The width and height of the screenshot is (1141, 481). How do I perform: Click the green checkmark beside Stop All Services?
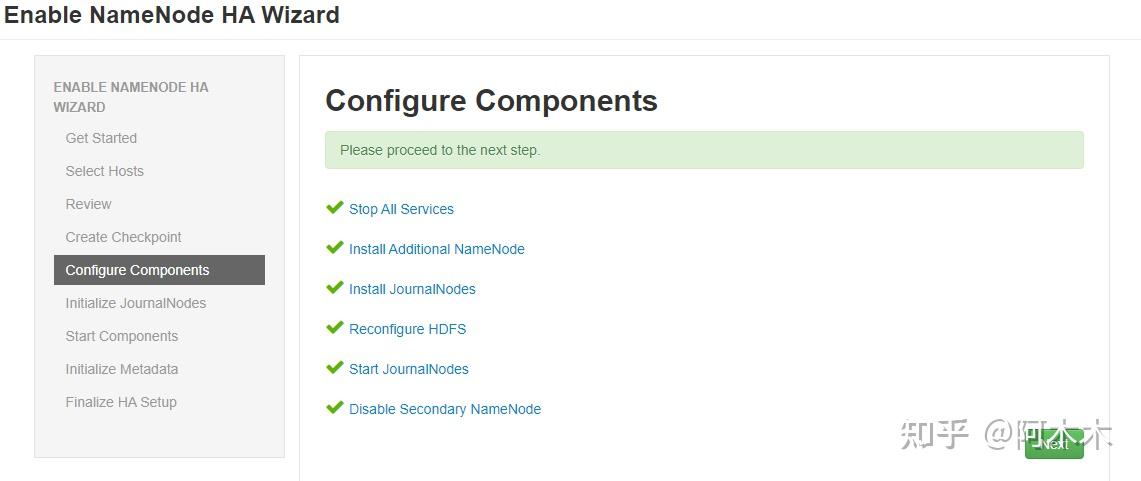pos(335,208)
